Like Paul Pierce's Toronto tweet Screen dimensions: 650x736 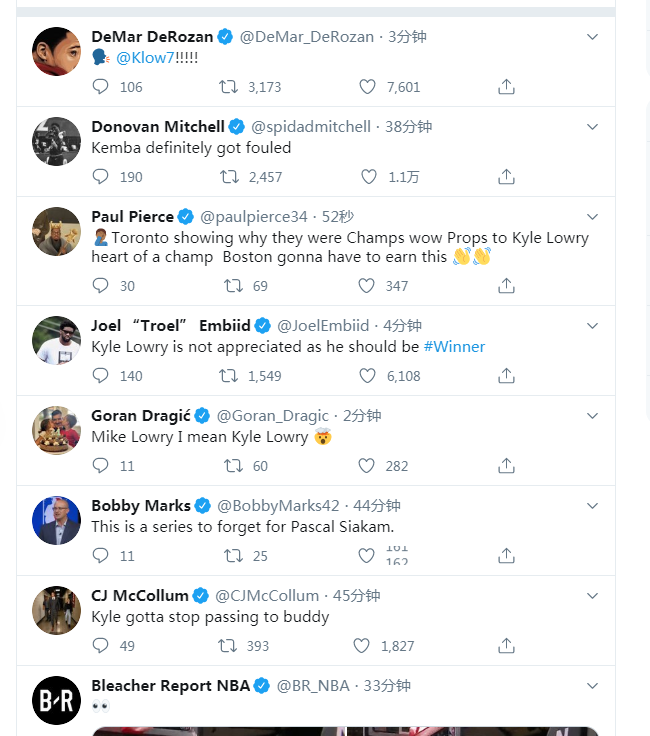point(367,286)
